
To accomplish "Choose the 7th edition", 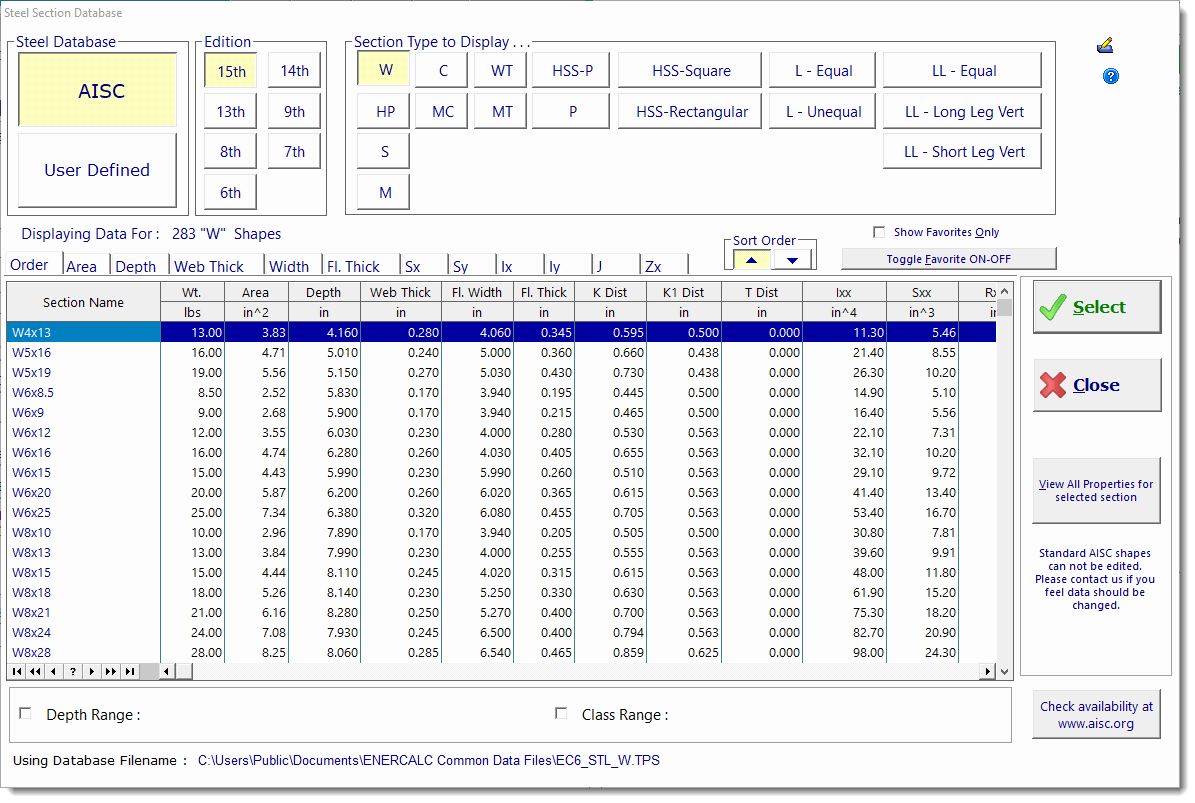I will (294, 152).
